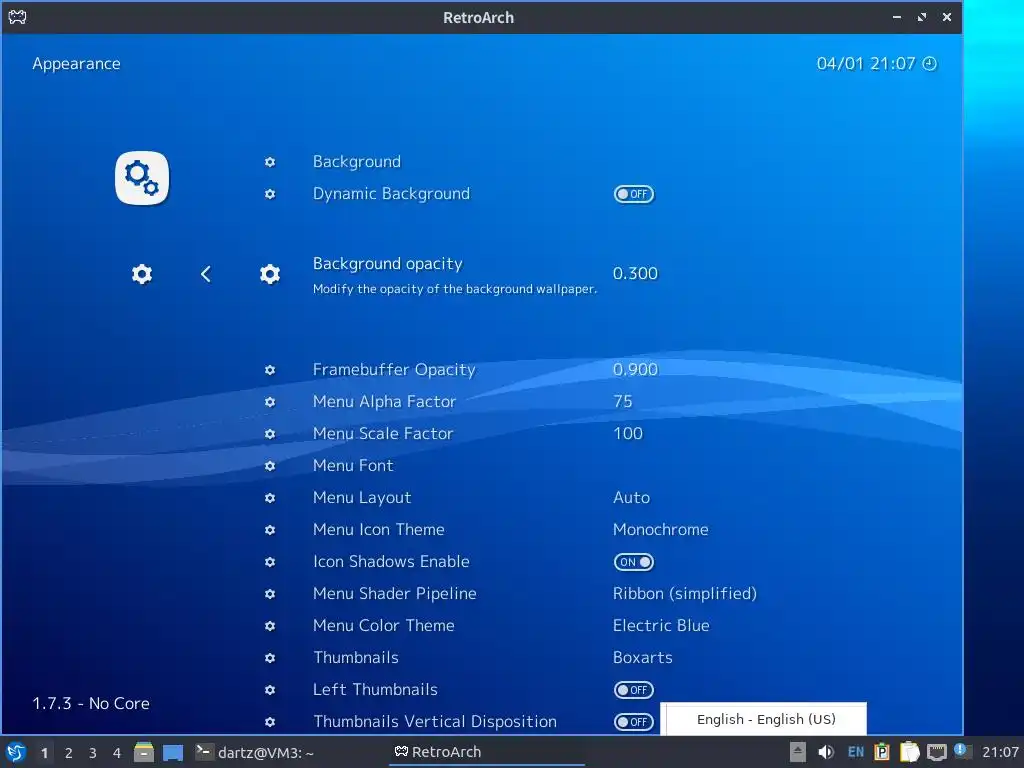Toggle the Left Thumbnails switch
Image resolution: width=1024 pixels, height=768 pixels.
(x=633, y=690)
